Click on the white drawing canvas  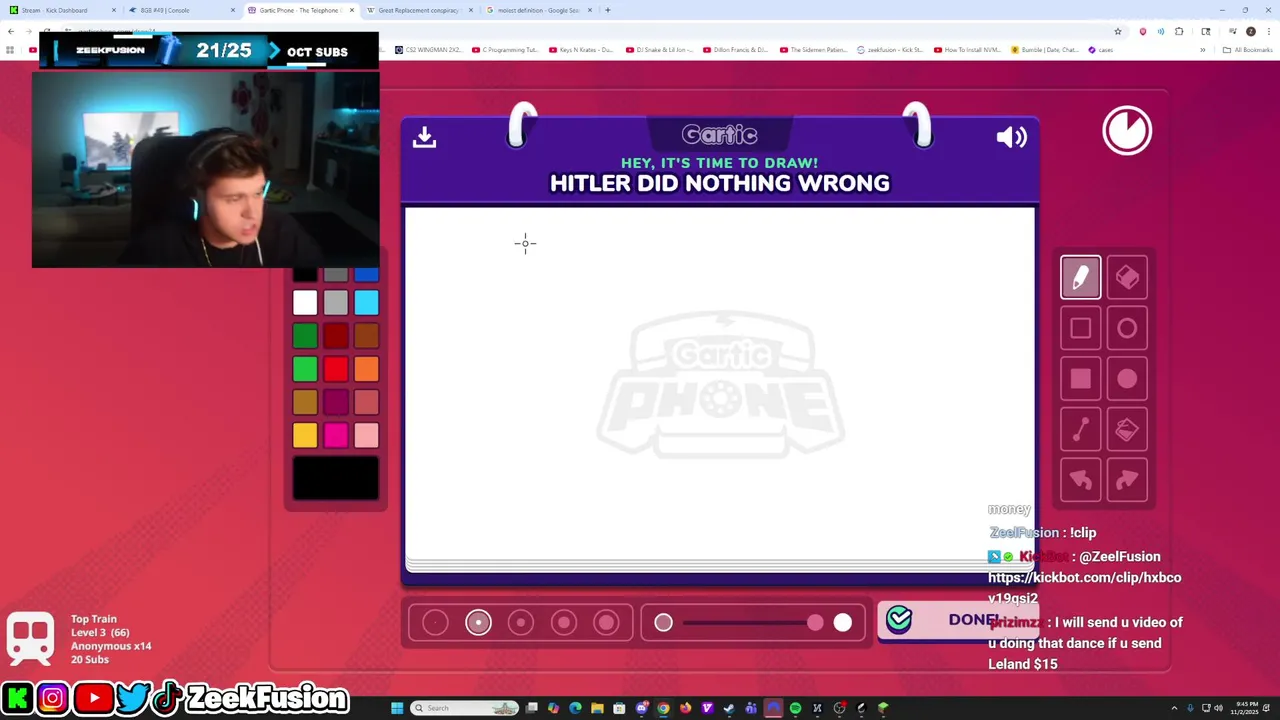tap(720, 385)
